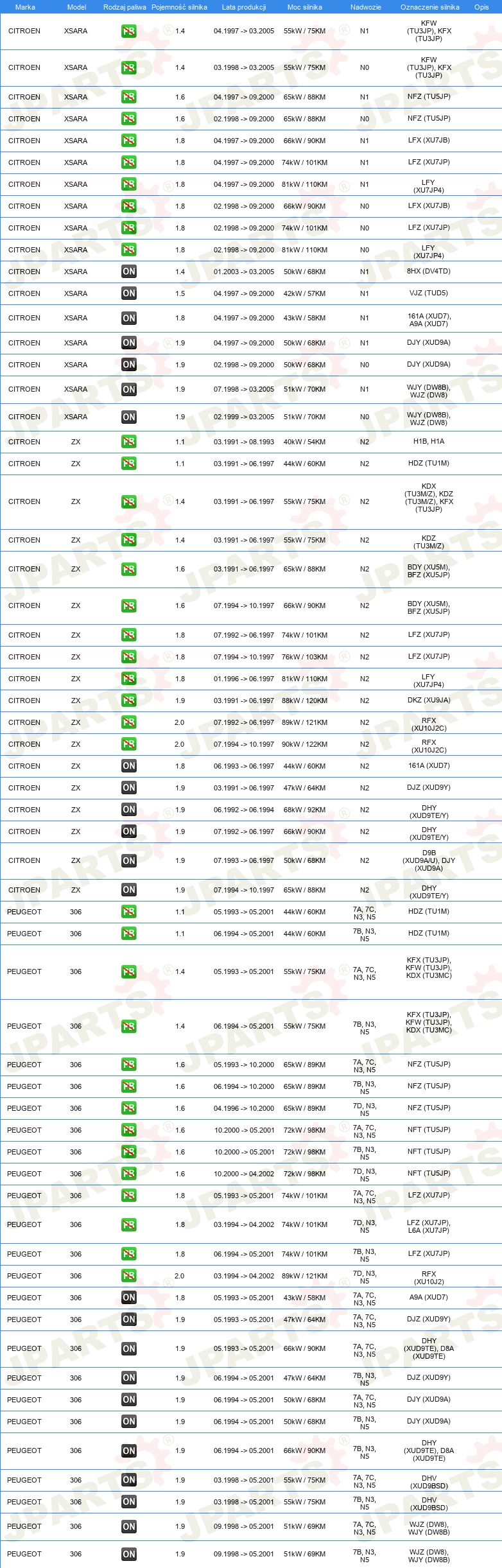Select the 04.1996 -> 10.2000 production years cell
The height and width of the screenshot is (1568, 502).
coord(244,1108)
